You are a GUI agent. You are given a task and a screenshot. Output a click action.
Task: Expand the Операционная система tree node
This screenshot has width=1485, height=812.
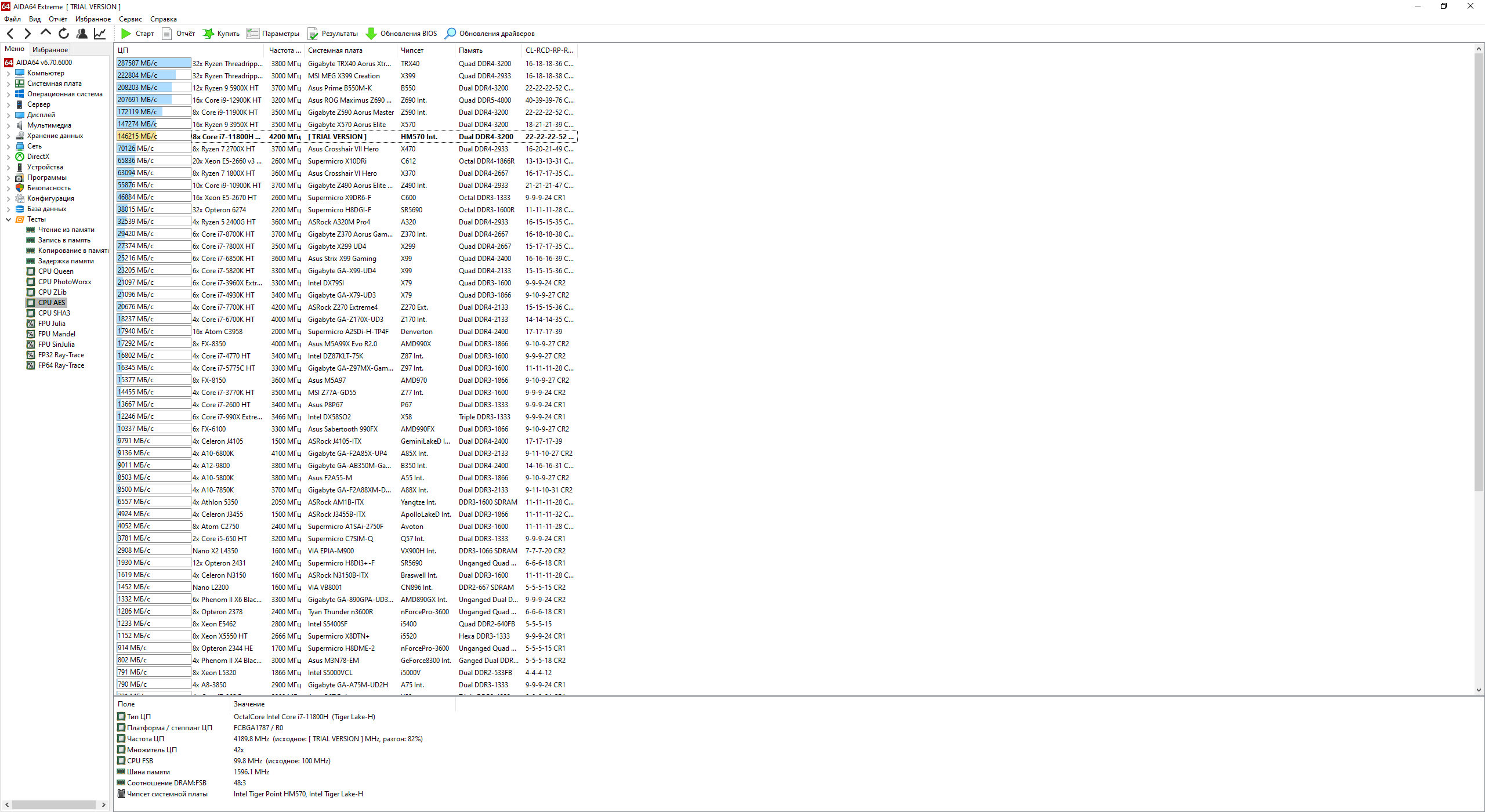tap(8, 94)
